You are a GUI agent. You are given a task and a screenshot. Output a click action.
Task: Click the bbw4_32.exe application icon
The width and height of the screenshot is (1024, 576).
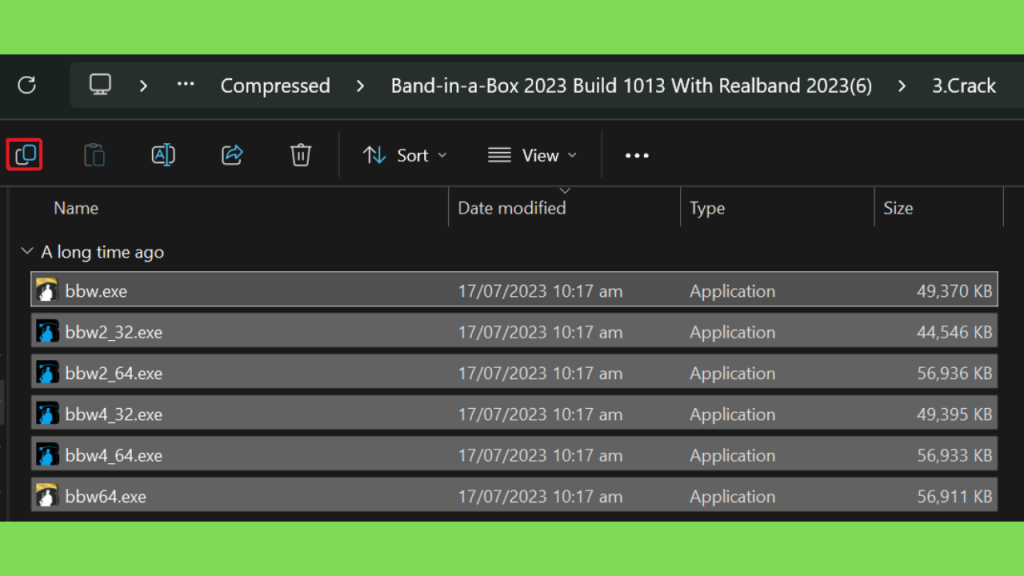pyautogui.click(x=46, y=413)
